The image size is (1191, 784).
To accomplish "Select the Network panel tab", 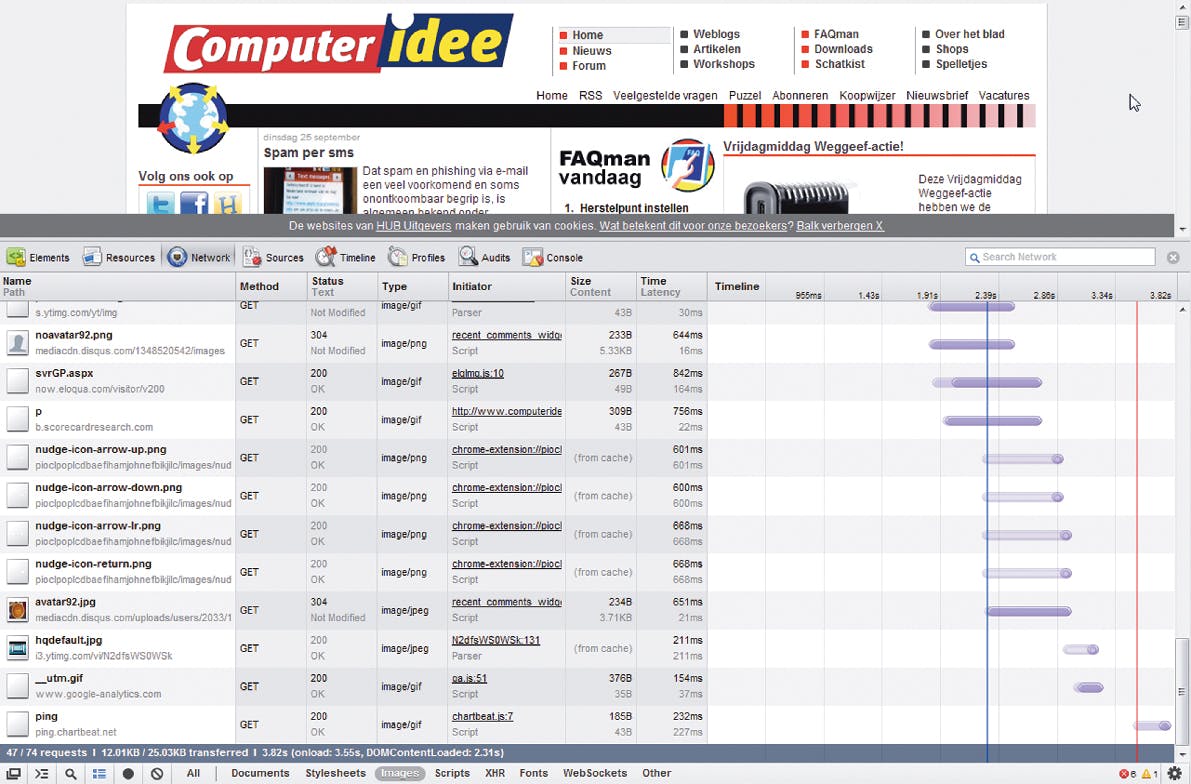I will point(199,258).
